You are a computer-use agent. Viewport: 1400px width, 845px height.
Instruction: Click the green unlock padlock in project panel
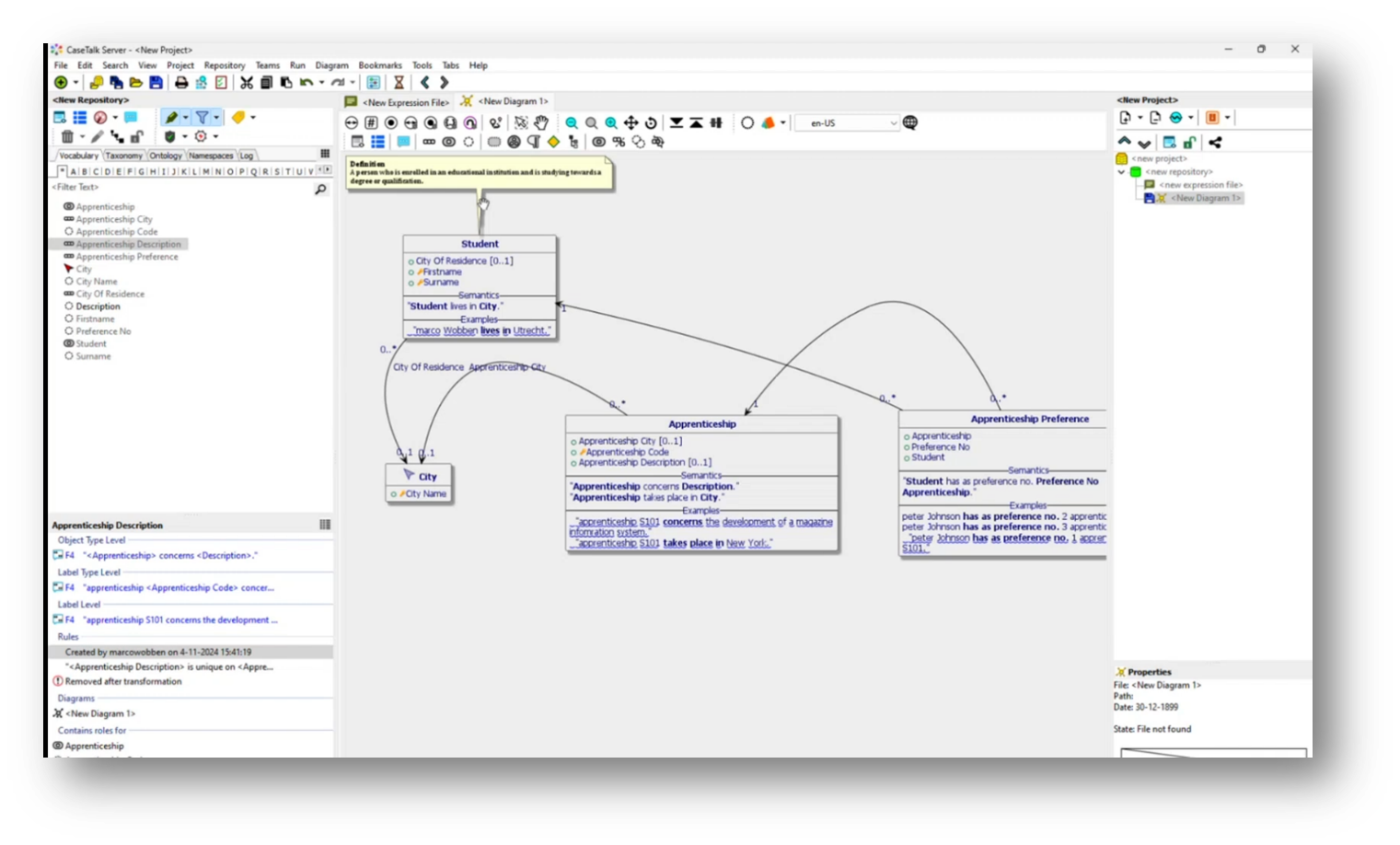[1189, 143]
